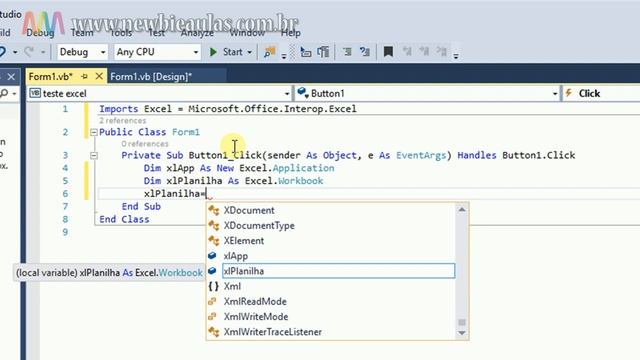Open the Window menu
The width and height of the screenshot is (640, 360).
click(247, 33)
